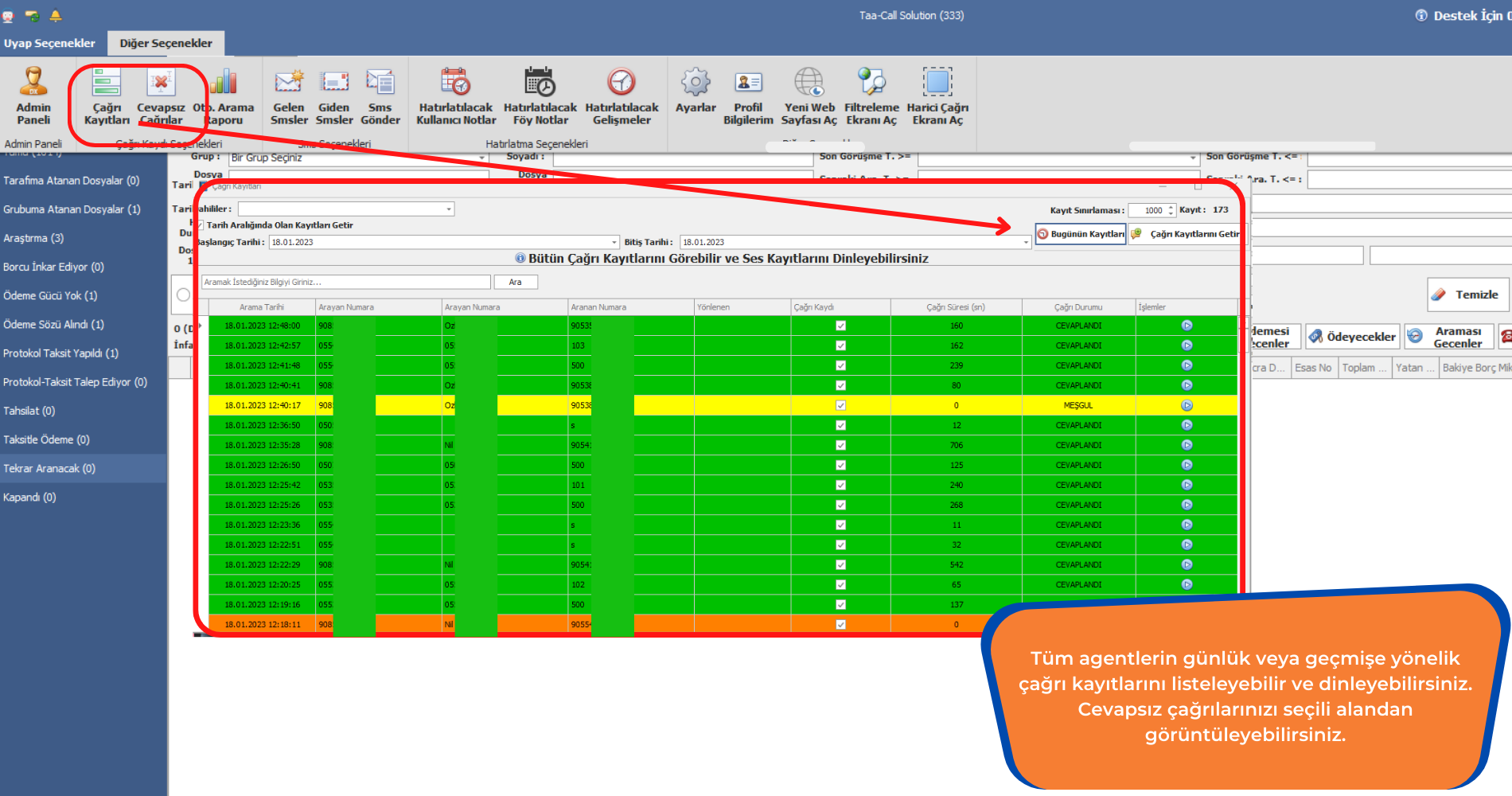
Task: Click the Soyadı input field
Action: coord(683,159)
